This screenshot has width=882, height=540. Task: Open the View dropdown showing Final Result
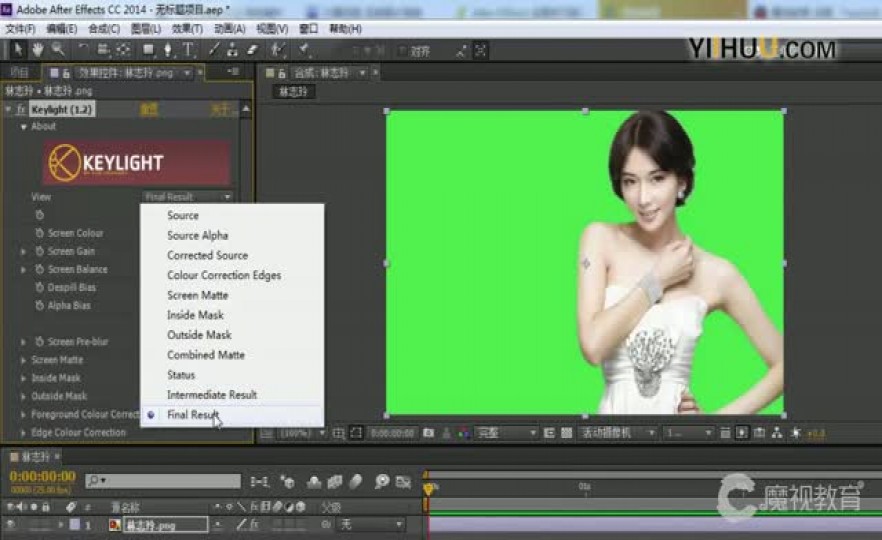click(187, 196)
